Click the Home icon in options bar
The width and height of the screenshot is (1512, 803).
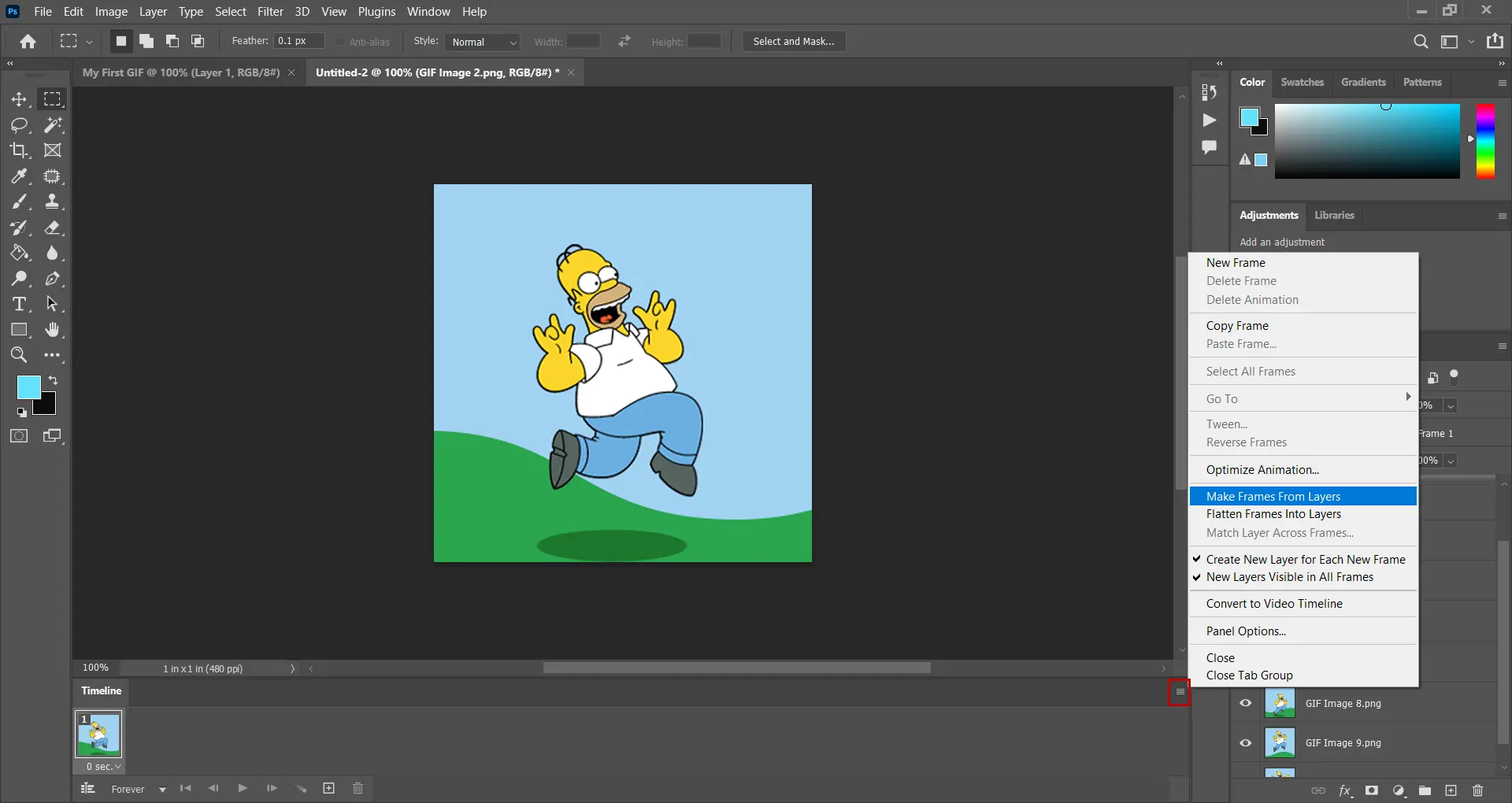(x=28, y=42)
